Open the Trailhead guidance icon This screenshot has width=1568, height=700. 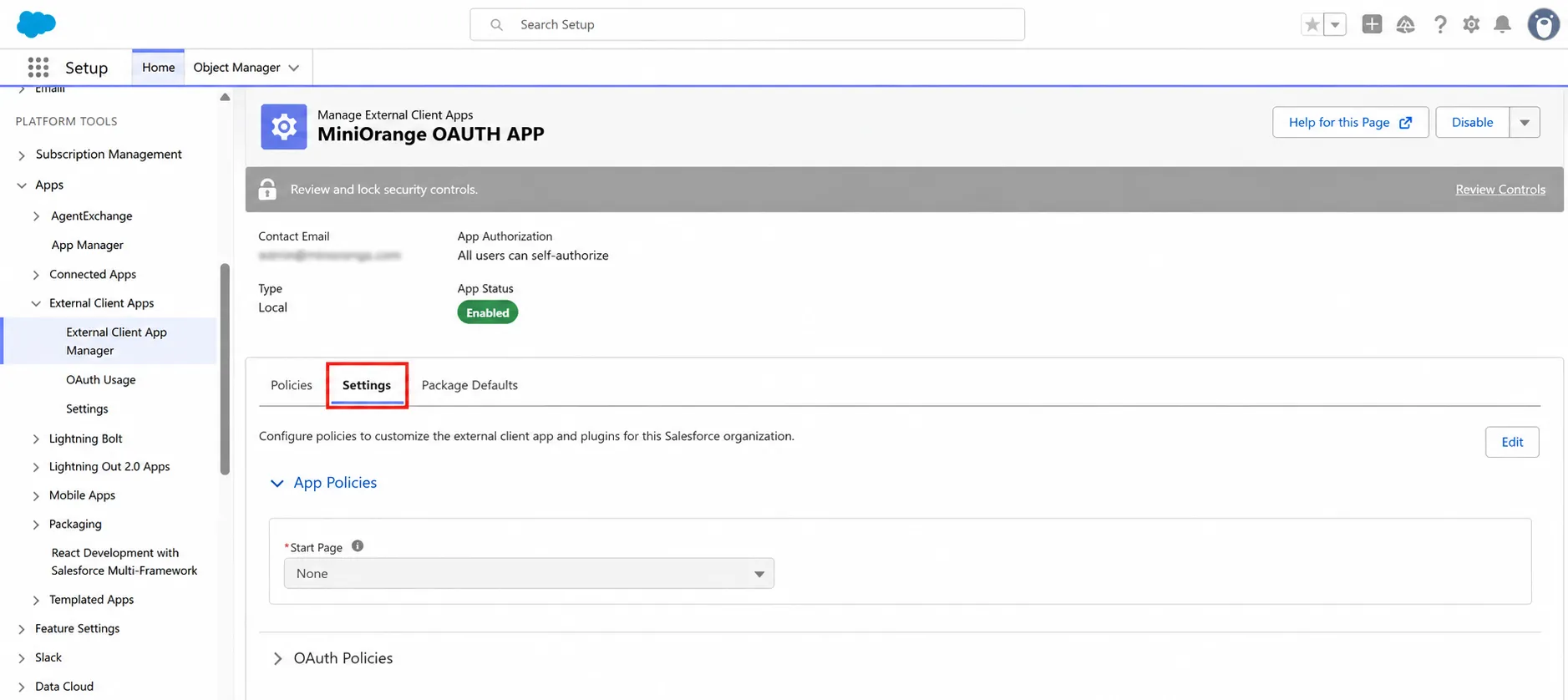pos(1406,24)
